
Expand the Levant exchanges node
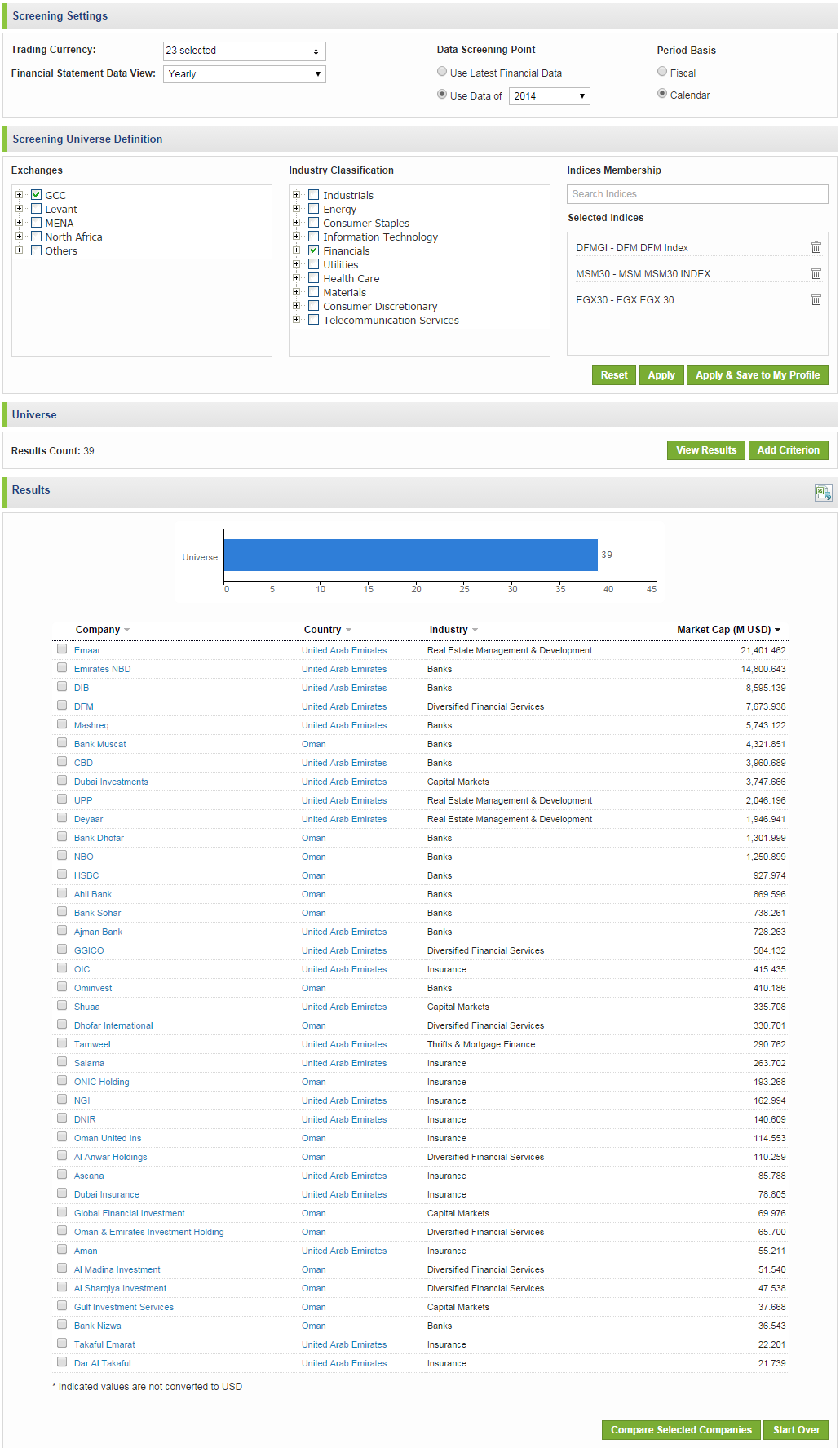[x=20, y=209]
